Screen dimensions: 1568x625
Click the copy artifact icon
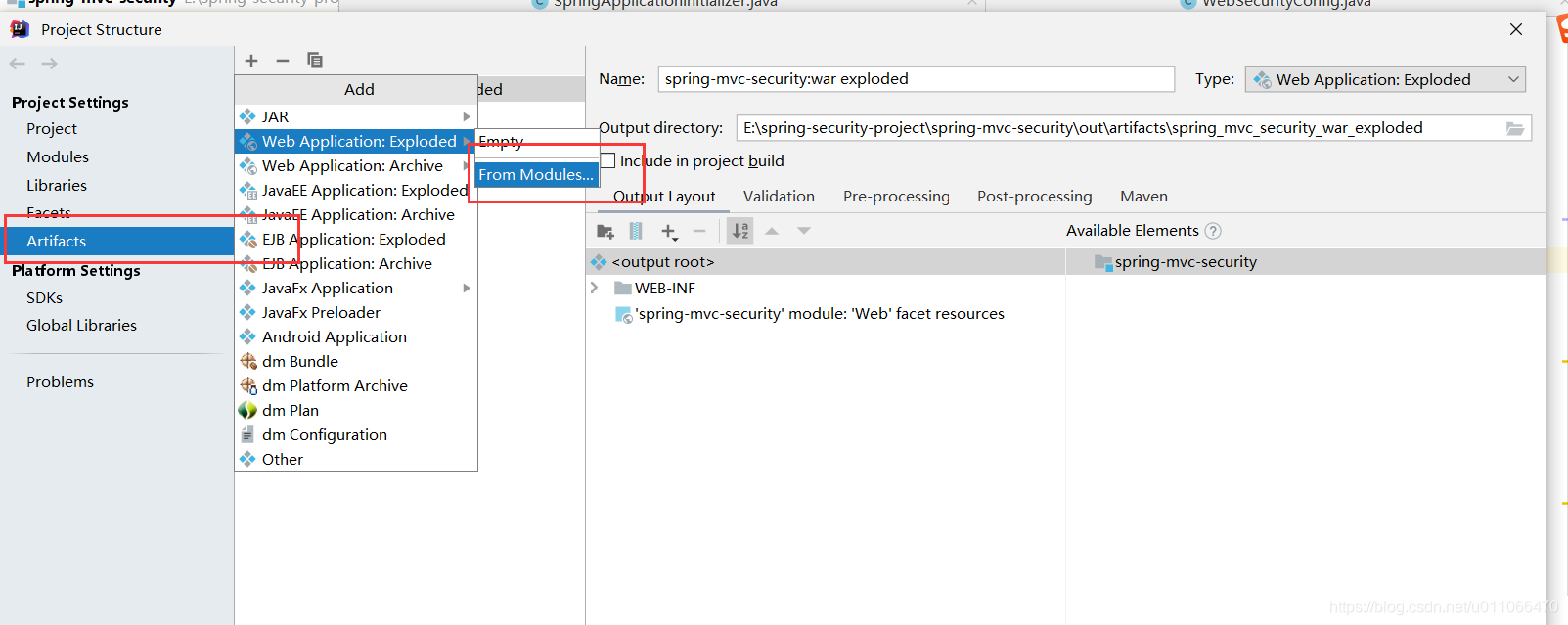[x=315, y=61]
